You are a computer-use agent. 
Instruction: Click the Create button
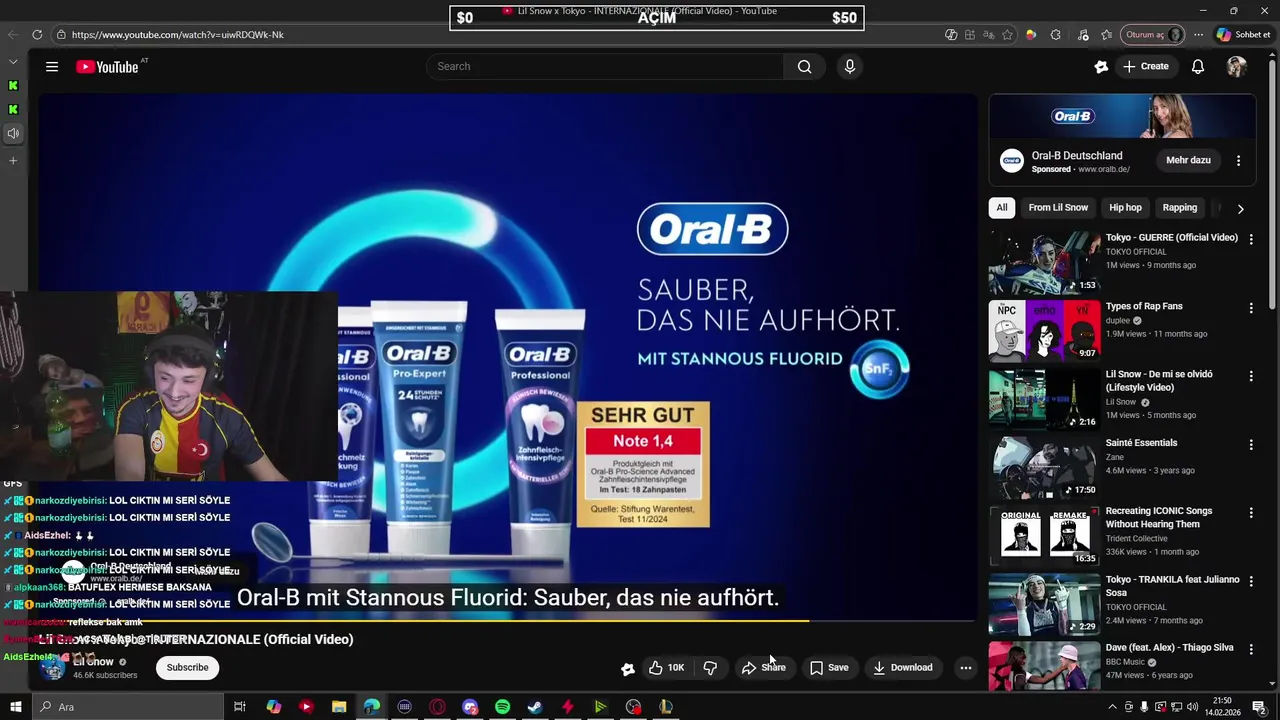(x=1146, y=67)
